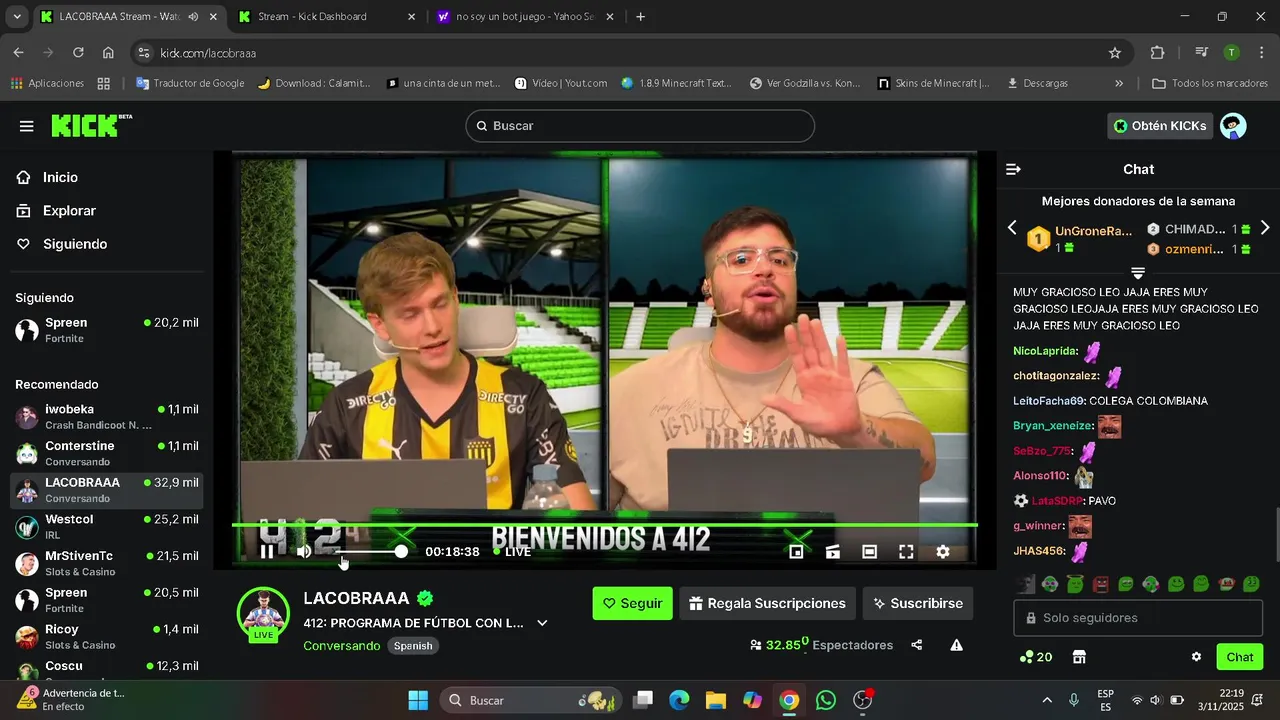Screen dimensions: 1280x720
Task: Toggle theater mode on the player
Action: pos(870,552)
